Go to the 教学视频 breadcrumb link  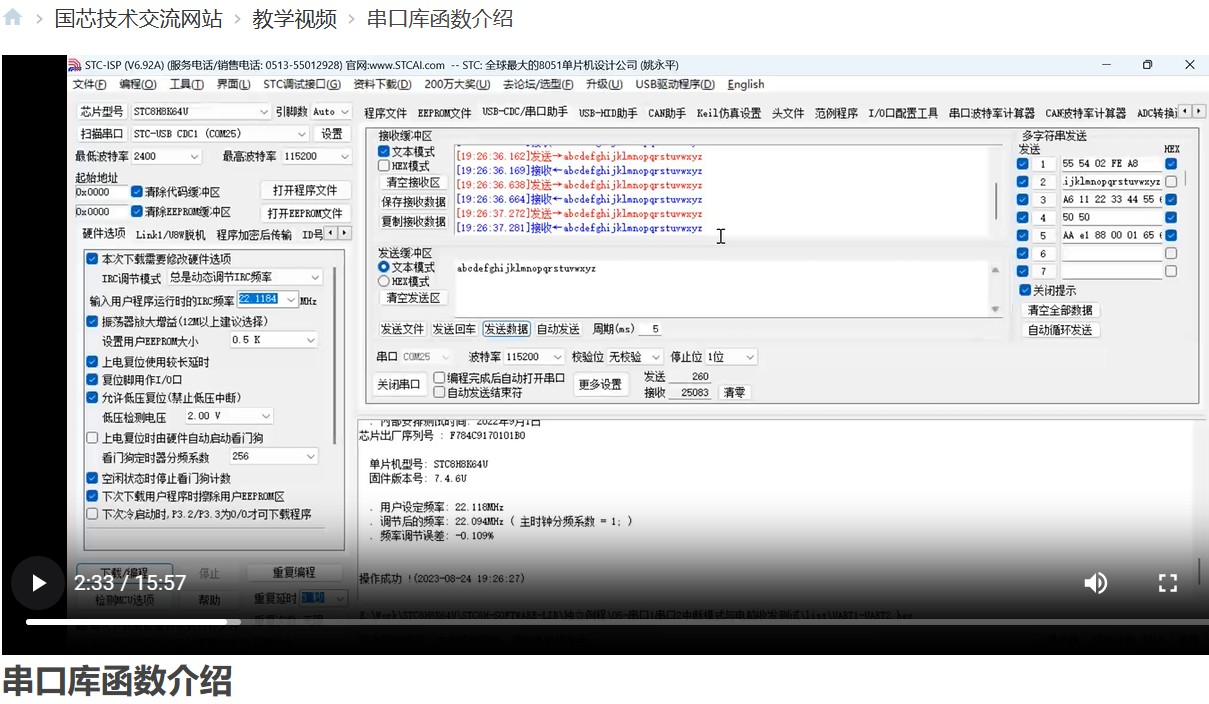tap(294, 18)
